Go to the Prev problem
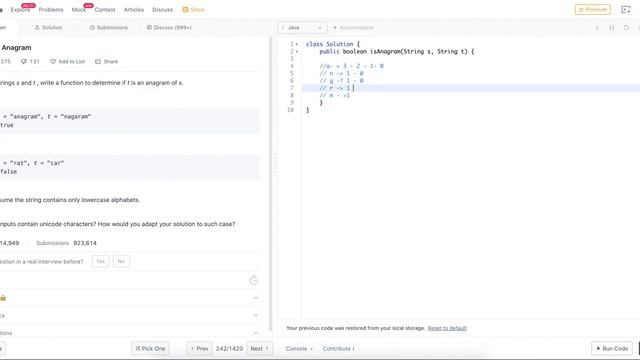Screen dimensions: 640x360 [x=200, y=349]
